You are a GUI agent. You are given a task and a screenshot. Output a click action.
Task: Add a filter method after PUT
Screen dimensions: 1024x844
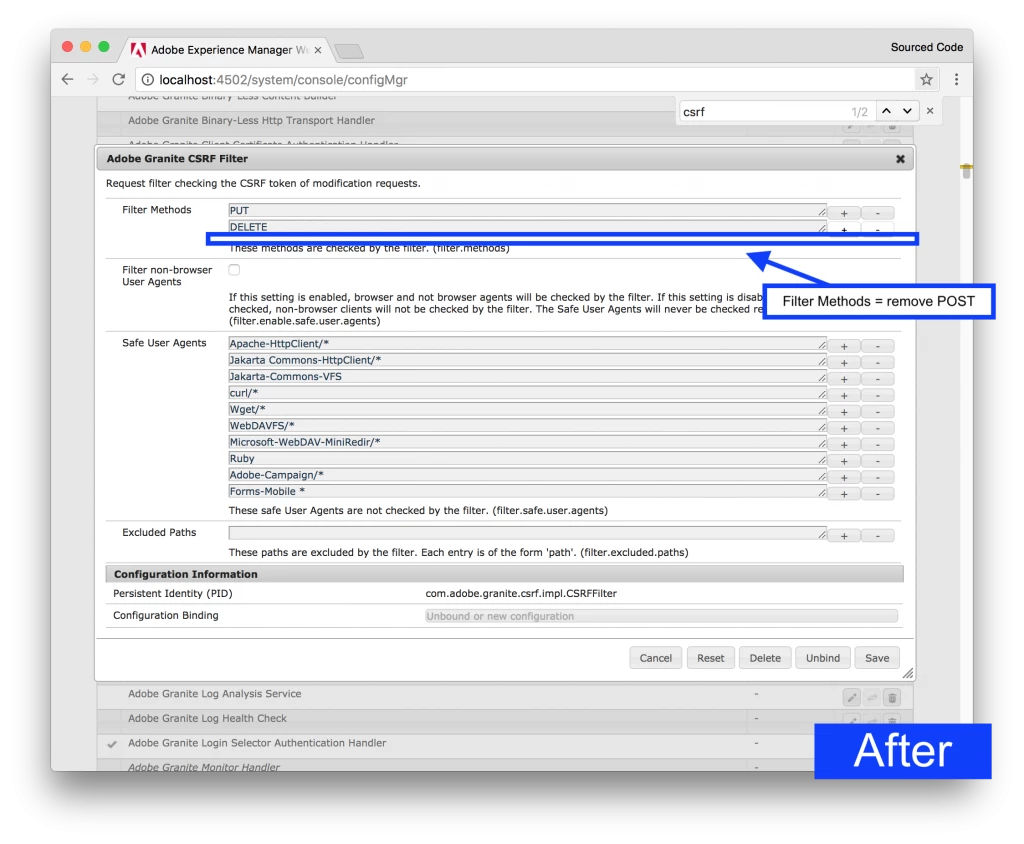point(844,214)
